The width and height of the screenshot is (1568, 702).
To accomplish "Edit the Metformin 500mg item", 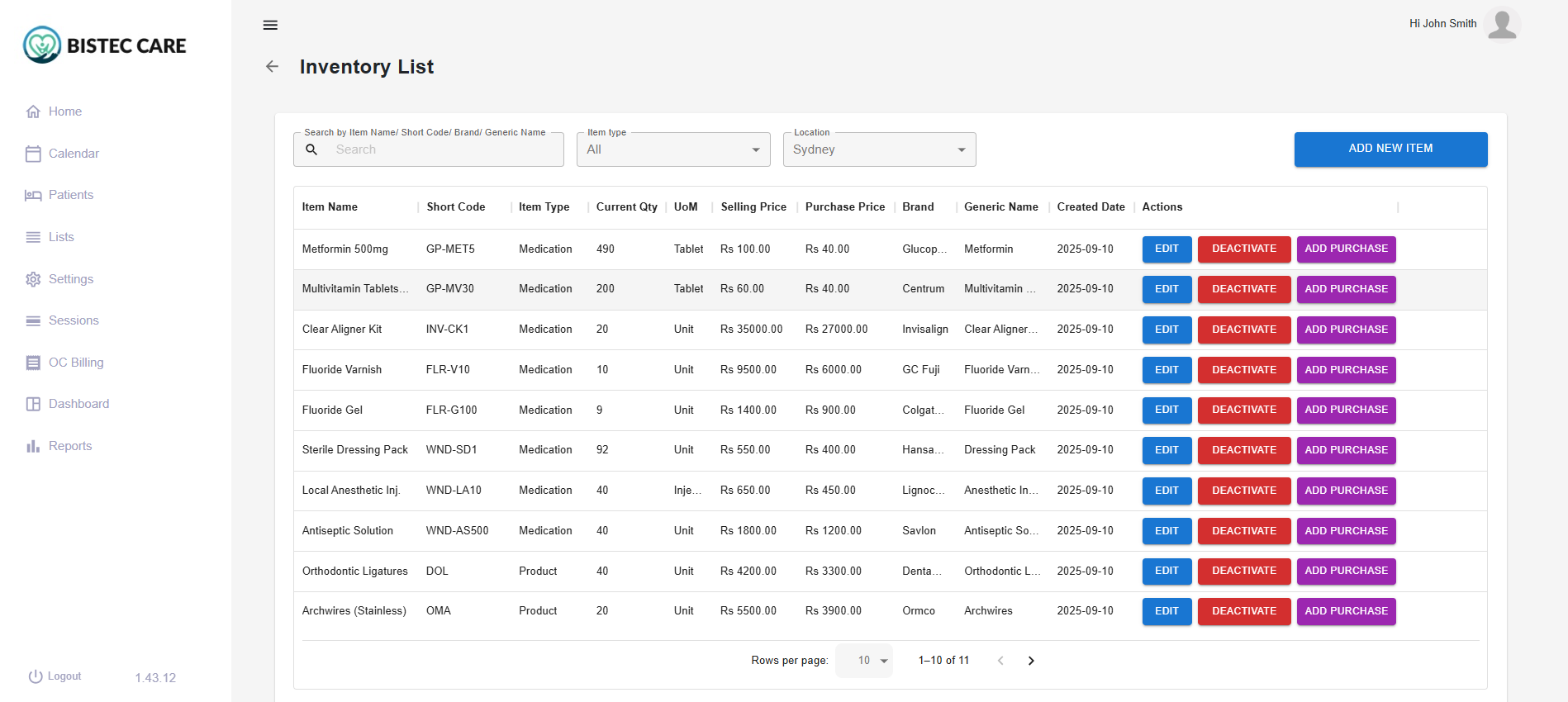I will (1166, 249).
